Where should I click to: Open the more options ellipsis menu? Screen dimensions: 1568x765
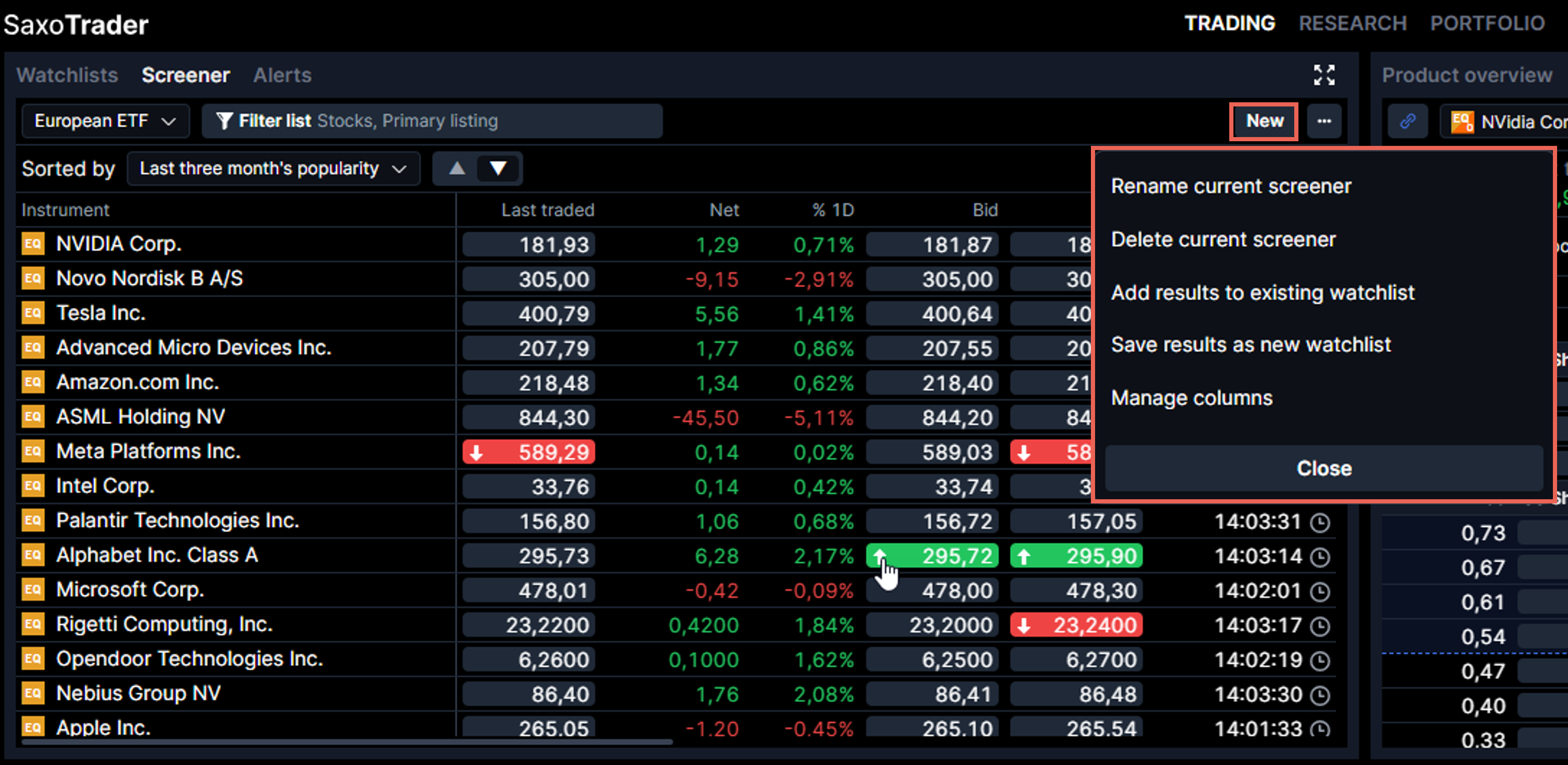[1325, 121]
